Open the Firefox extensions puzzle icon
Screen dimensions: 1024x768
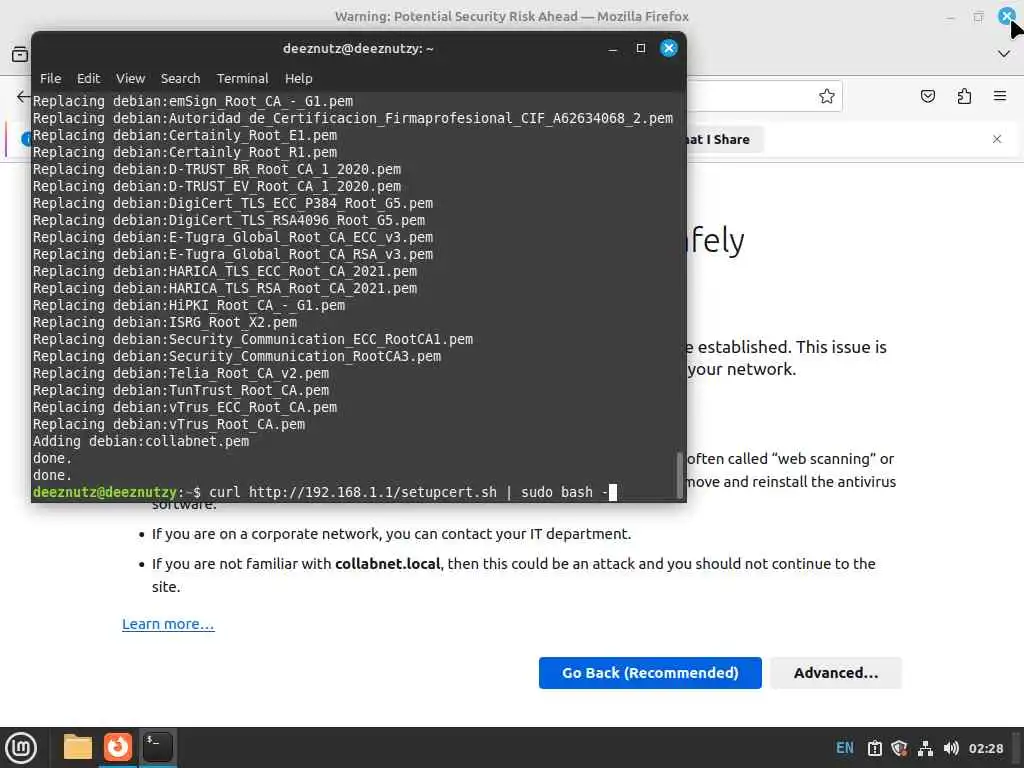[964, 96]
